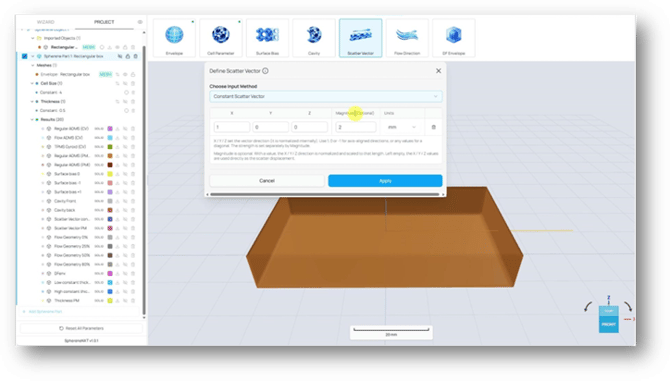Toggle the Spherene Part 1 checkbox
670x381 pixels.
tap(25, 56)
